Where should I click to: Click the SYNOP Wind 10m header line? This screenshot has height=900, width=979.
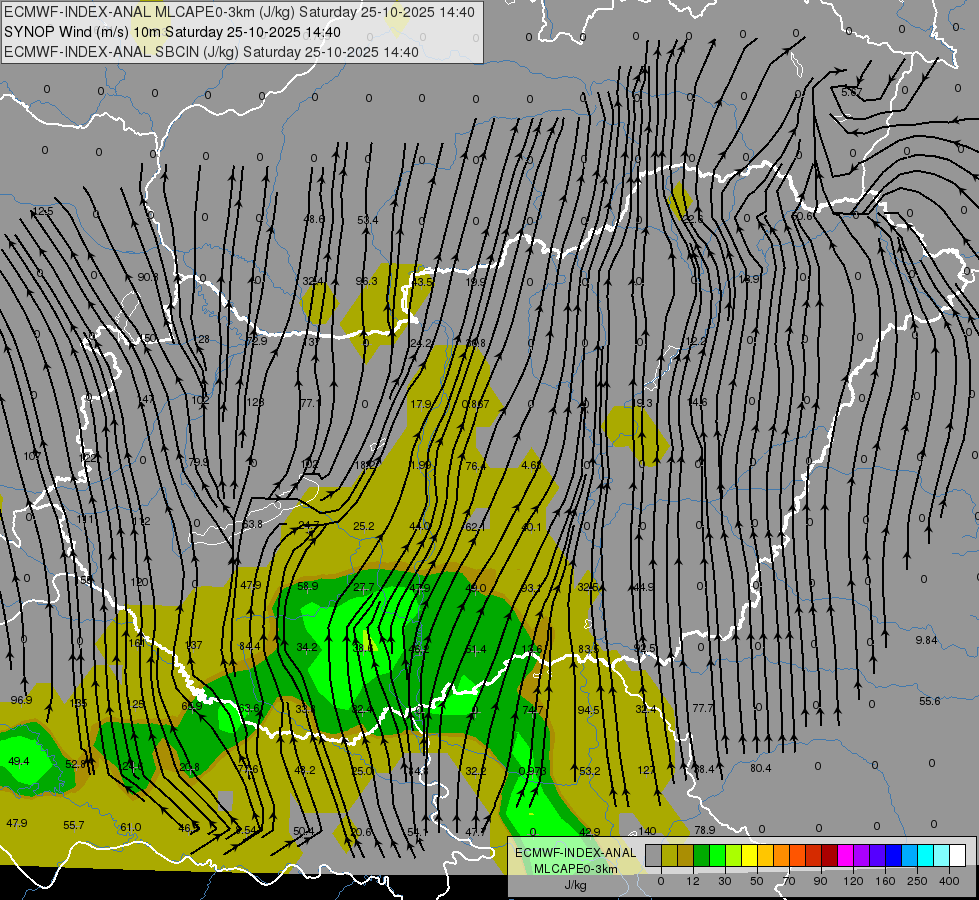pos(172,32)
